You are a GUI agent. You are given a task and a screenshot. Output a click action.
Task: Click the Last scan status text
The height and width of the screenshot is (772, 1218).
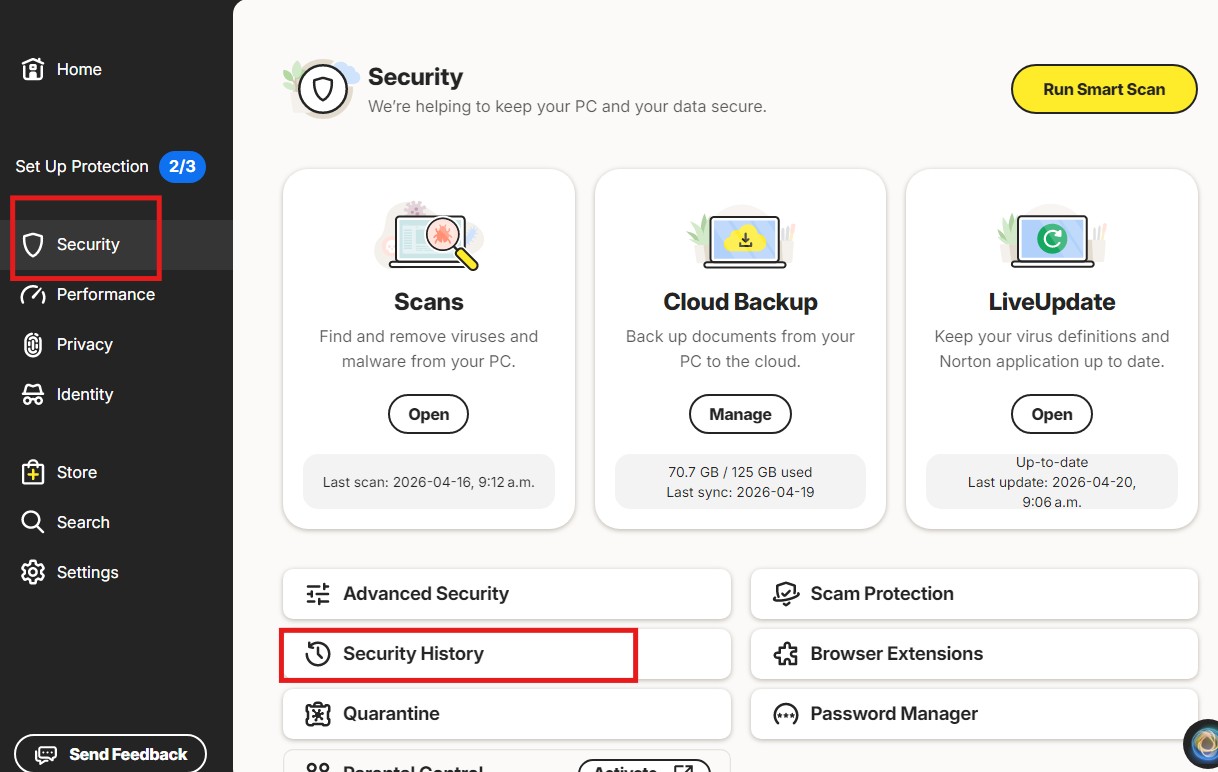pyautogui.click(x=428, y=482)
